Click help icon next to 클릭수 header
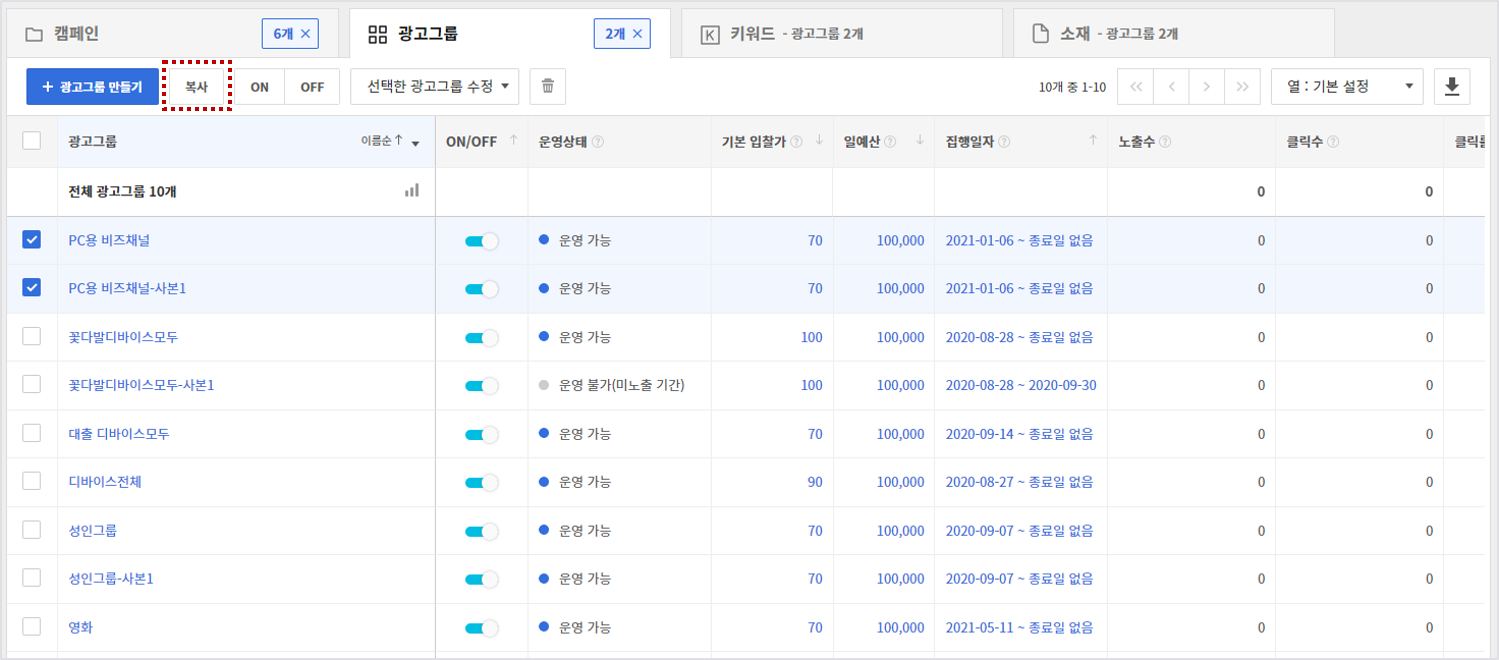 coord(1332,142)
